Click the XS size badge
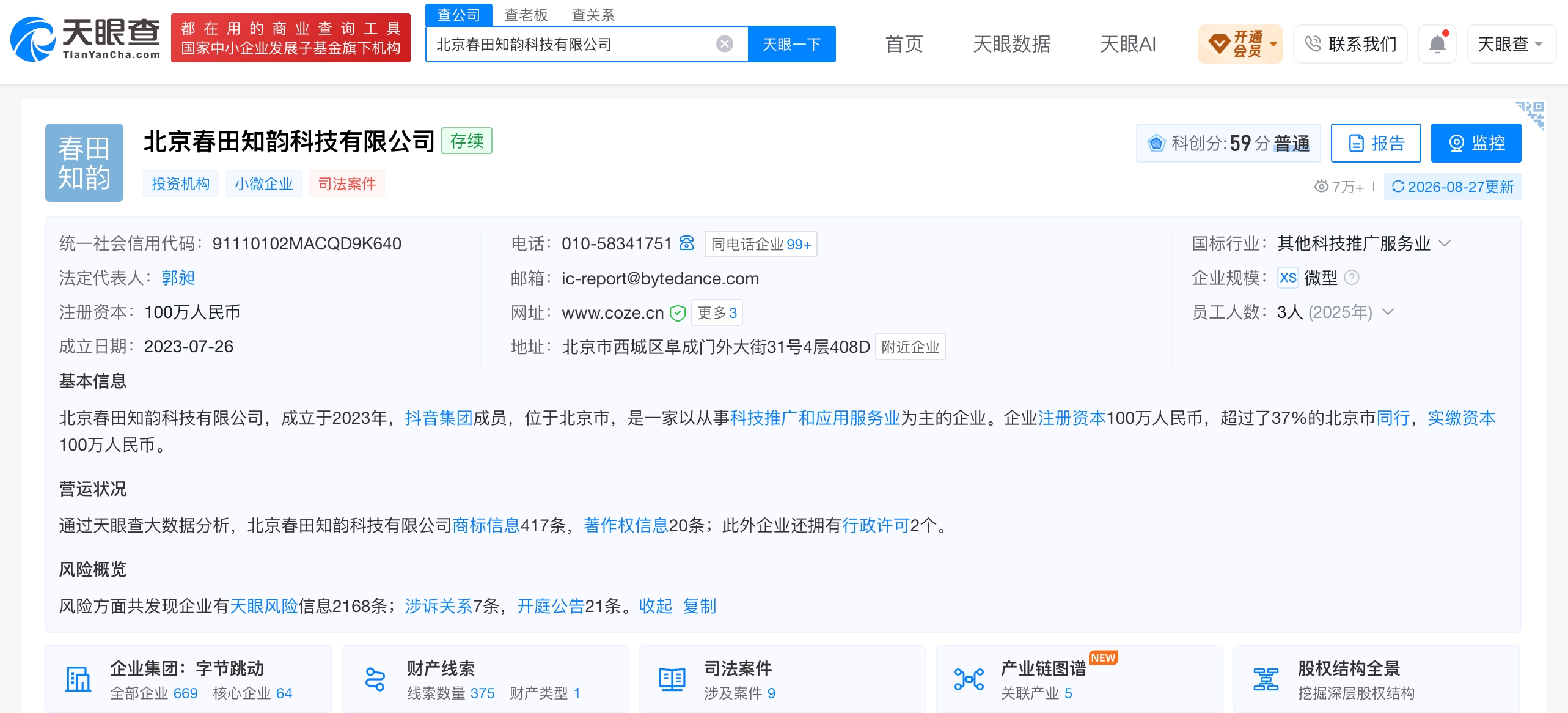This screenshot has height=713, width=1568. pyautogui.click(x=1288, y=278)
